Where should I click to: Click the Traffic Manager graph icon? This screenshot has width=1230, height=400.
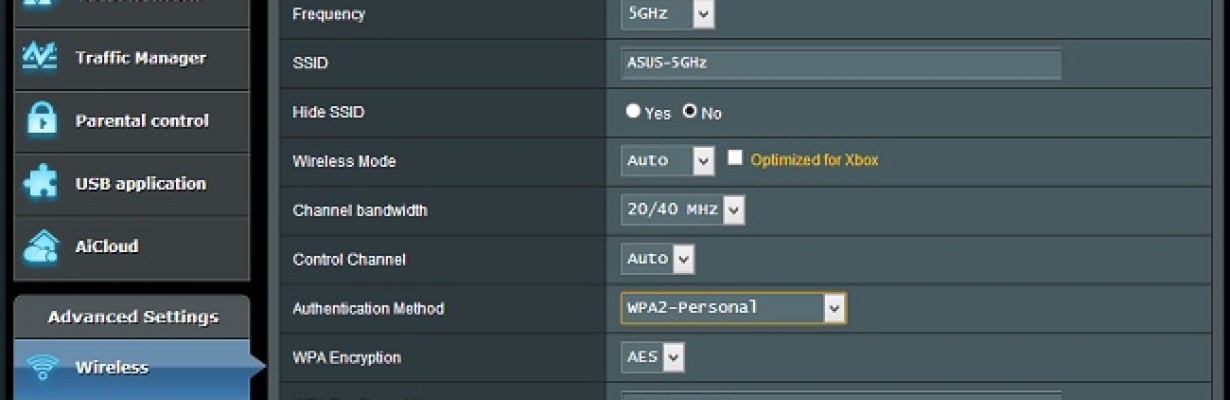[x=40, y=58]
